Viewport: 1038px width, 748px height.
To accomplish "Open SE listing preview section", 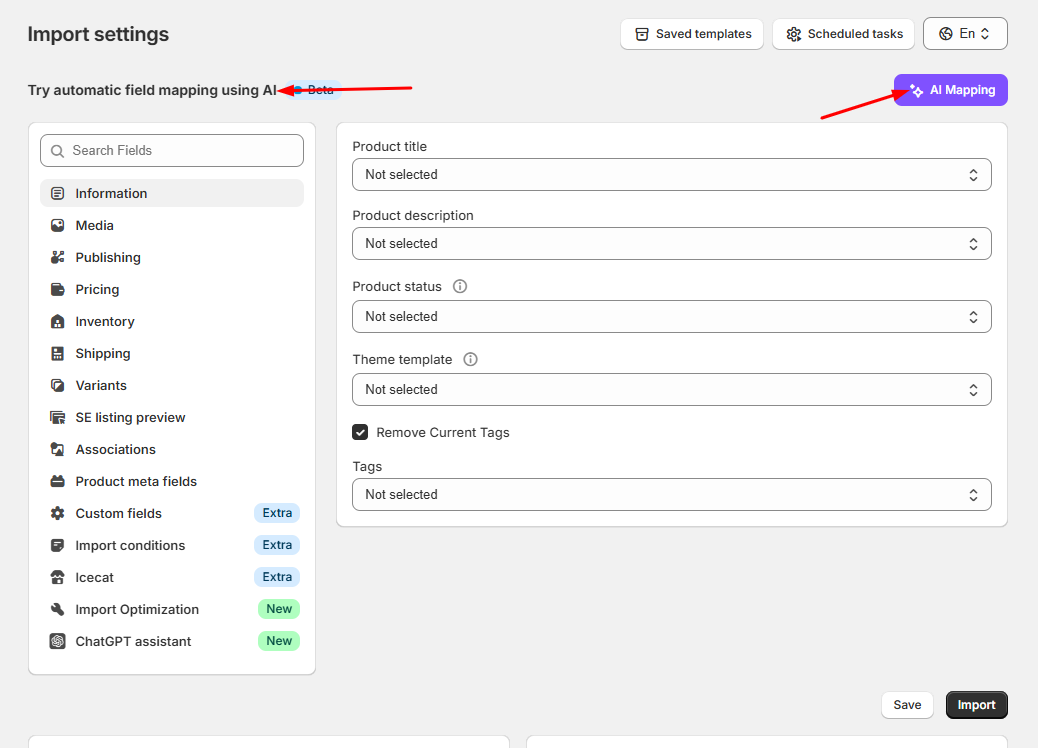I will [172, 418].
